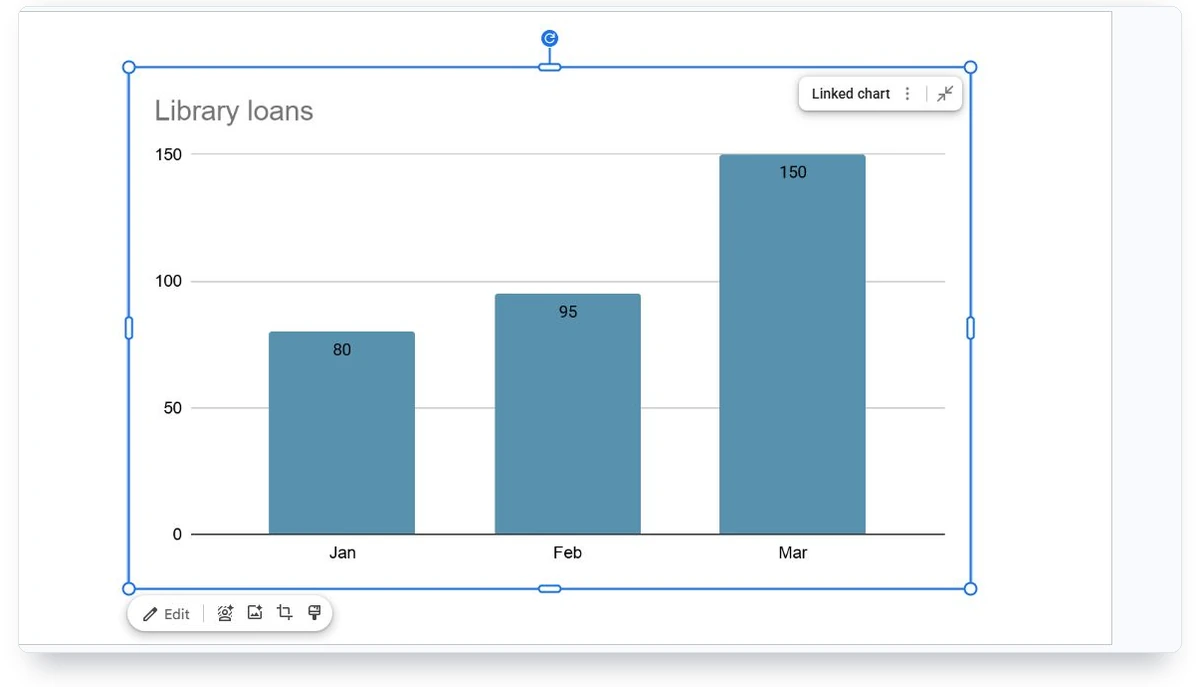Click the top-middle edge selection handle
This screenshot has width=1200, height=687.
(x=549, y=67)
